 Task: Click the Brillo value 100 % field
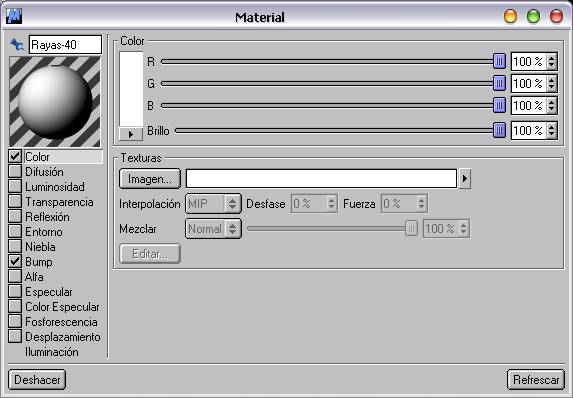[x=528, y=130]
